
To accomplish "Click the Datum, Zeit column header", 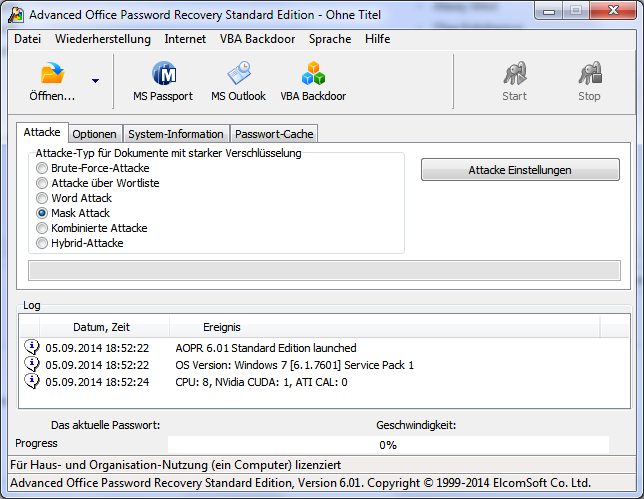I will [101, 327].
